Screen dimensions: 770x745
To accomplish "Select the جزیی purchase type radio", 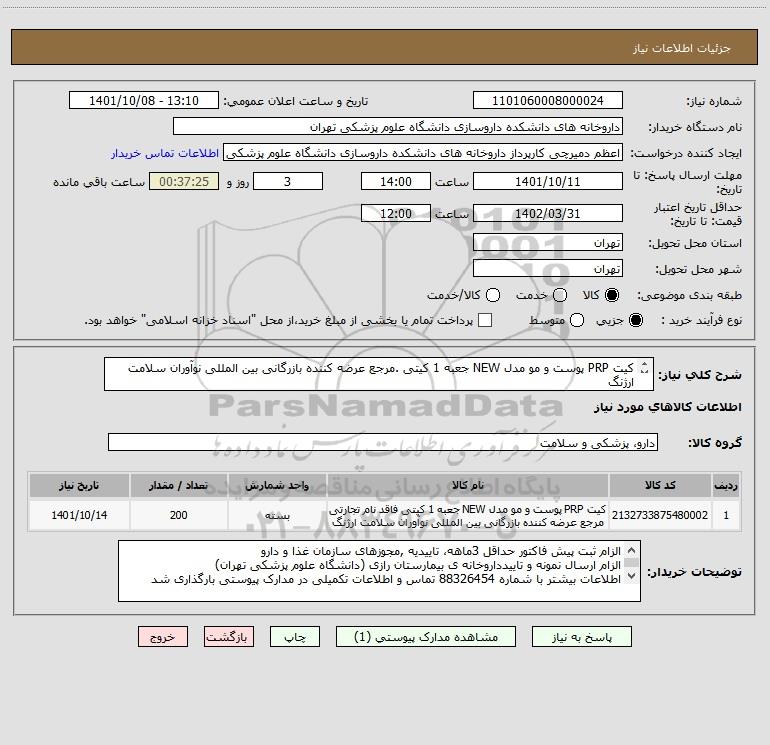I will (636, 320).
